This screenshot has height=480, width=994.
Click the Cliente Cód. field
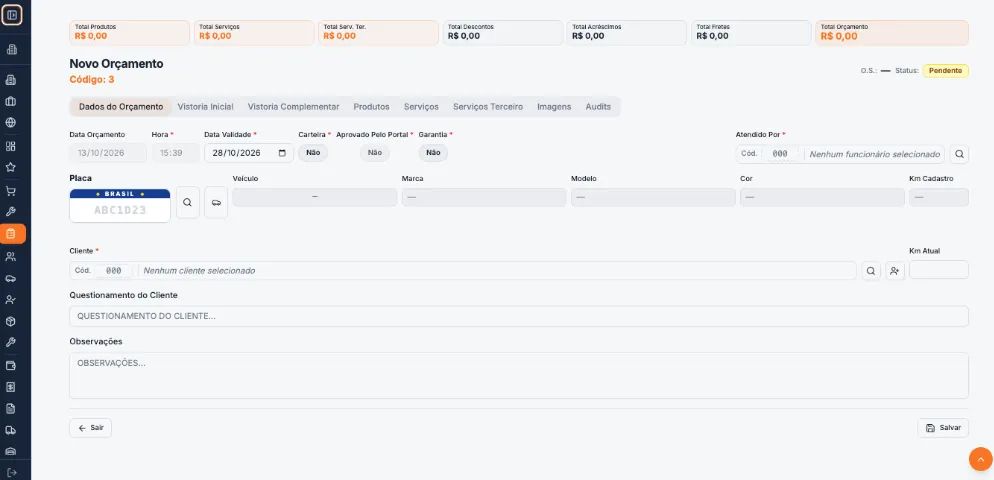113,271
